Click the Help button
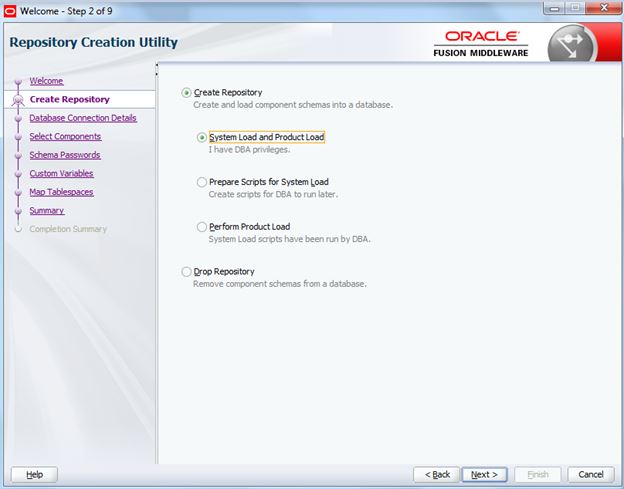 pyautogui.click(x=34, y=475)
